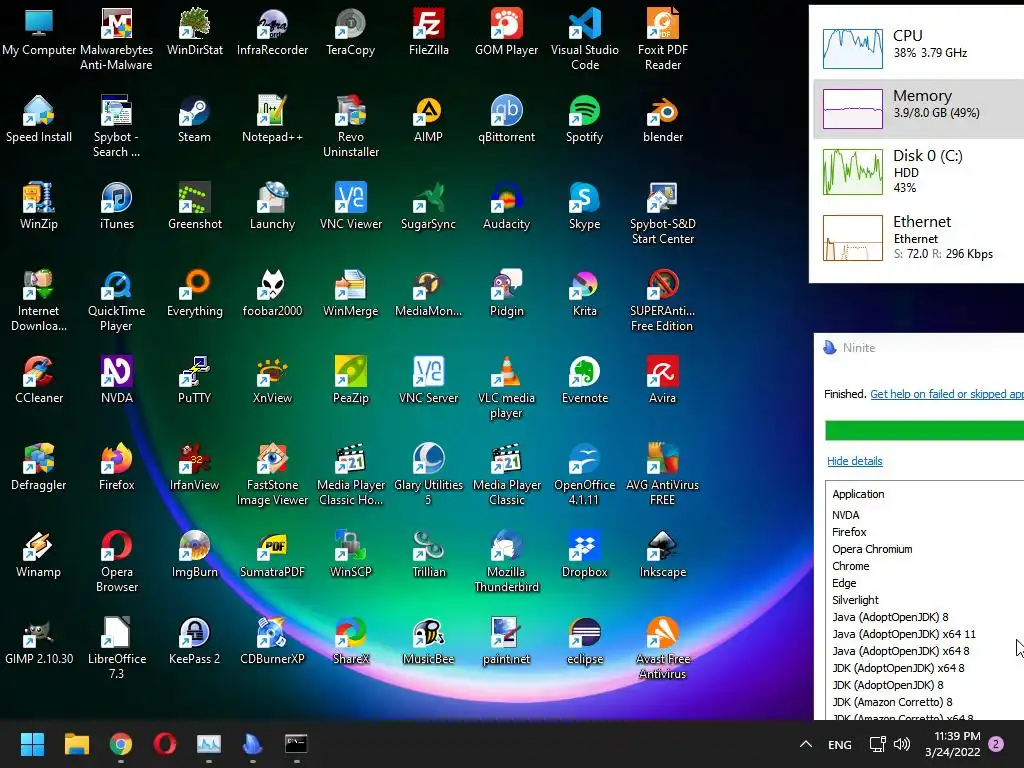Screen dimensions: 1024x768
Task: Open the iTunes desktop shortcut
Action: tap(116, 206)
